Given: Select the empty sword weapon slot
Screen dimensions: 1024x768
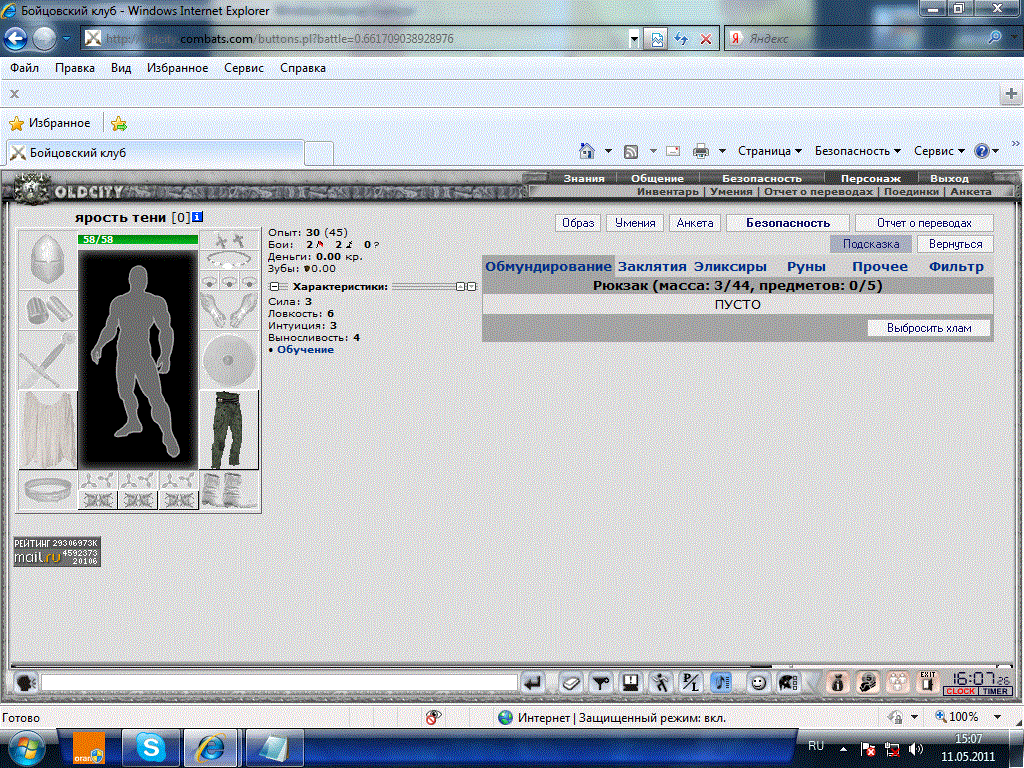Looking at the screenshot, I should 48,360.
